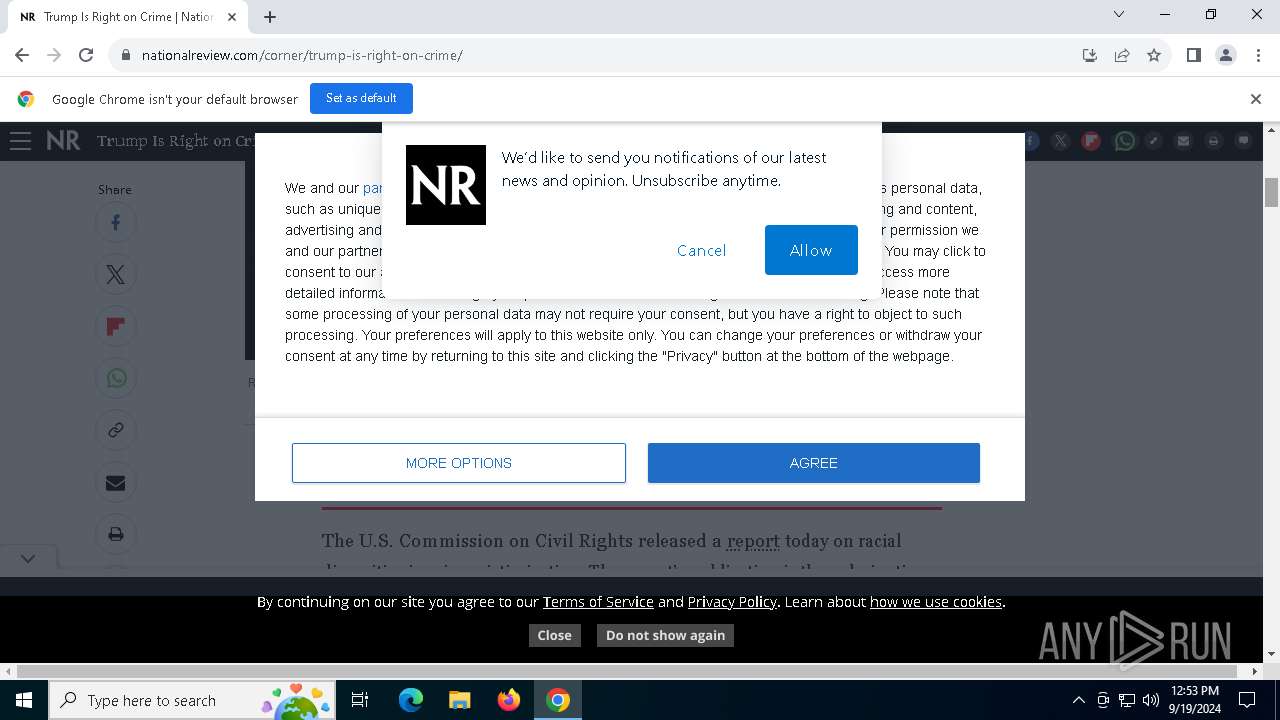The width and height of the screenshot is (1280, 720).
Task: Collapse the bottom panel chevron
Action: point(28,558)
